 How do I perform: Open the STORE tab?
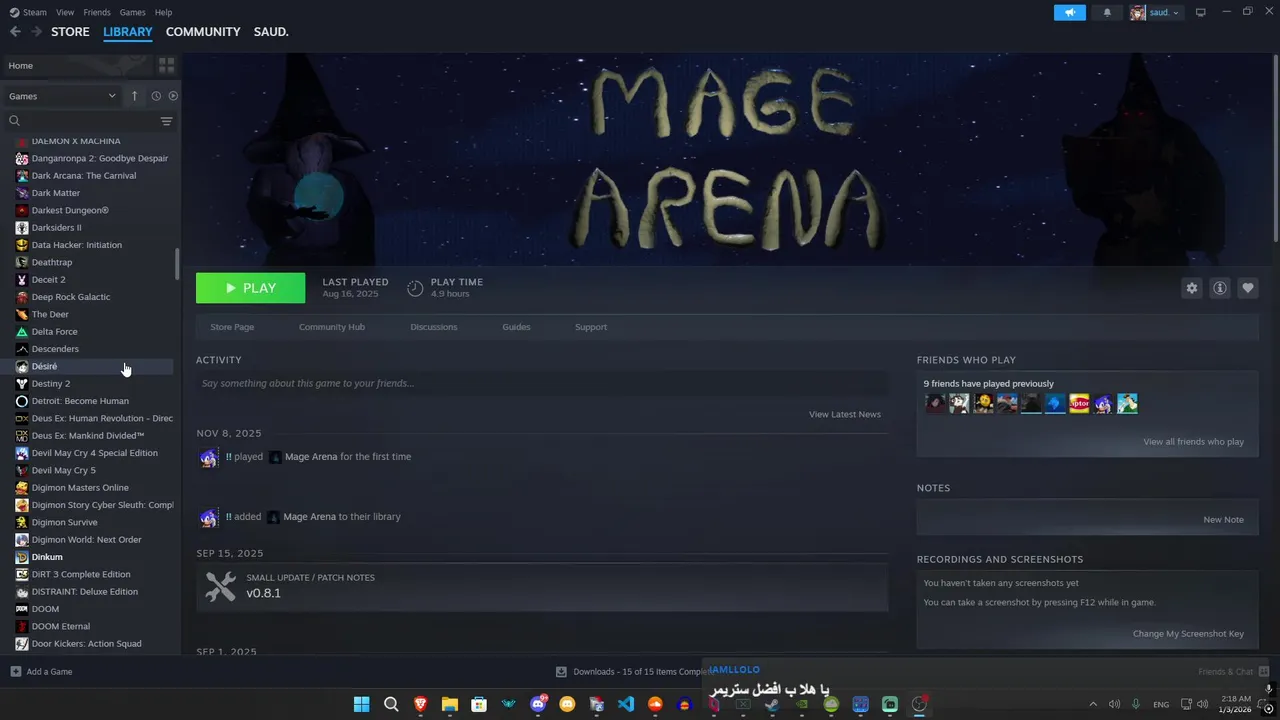point(70,32)
